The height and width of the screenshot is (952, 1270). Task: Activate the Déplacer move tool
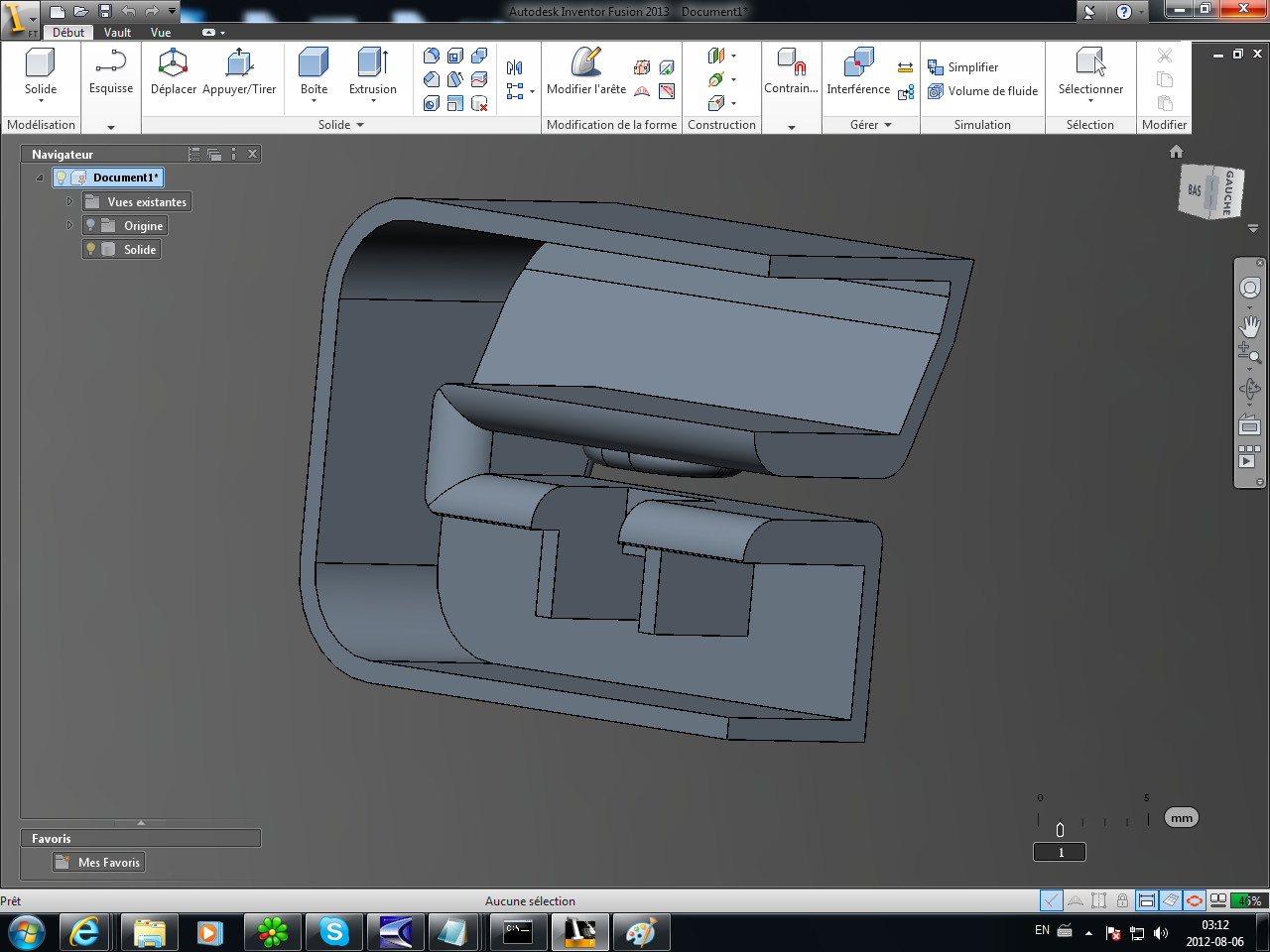174,71
